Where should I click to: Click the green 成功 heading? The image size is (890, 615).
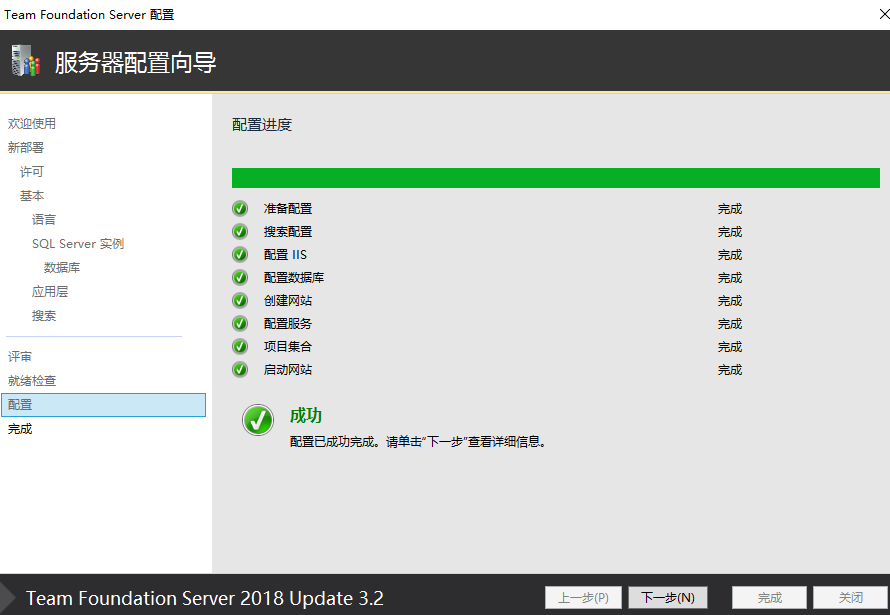(305, 415)
